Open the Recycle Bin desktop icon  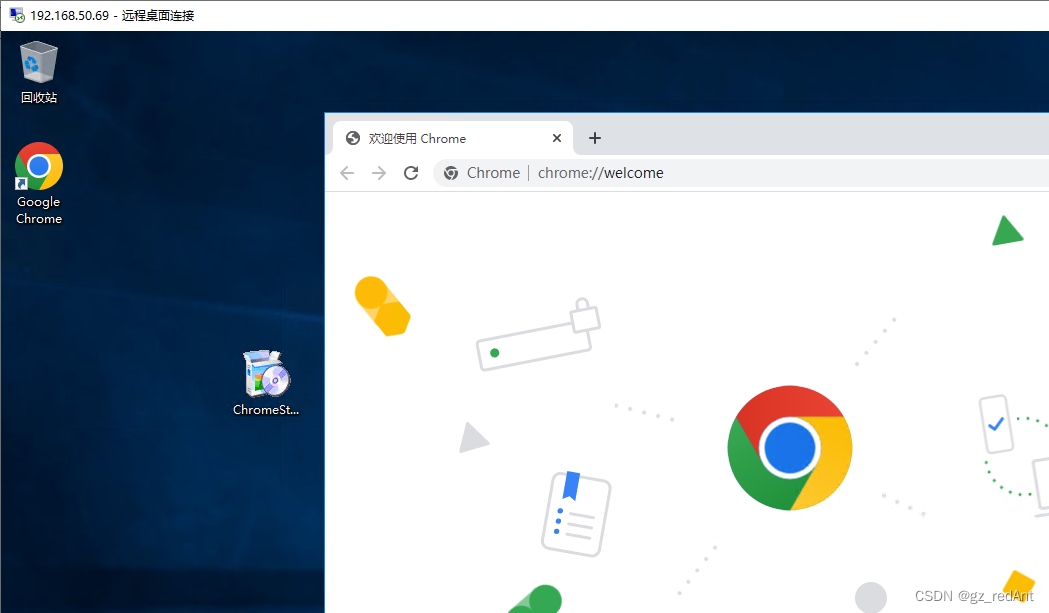[39, 72]
